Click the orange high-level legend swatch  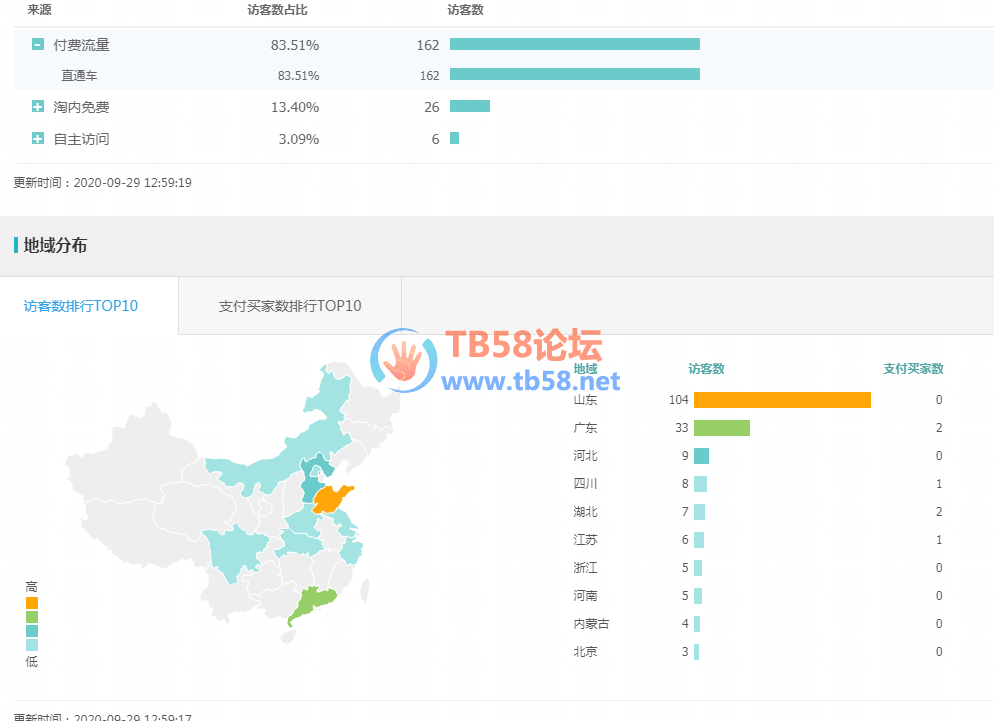(32, 603)
